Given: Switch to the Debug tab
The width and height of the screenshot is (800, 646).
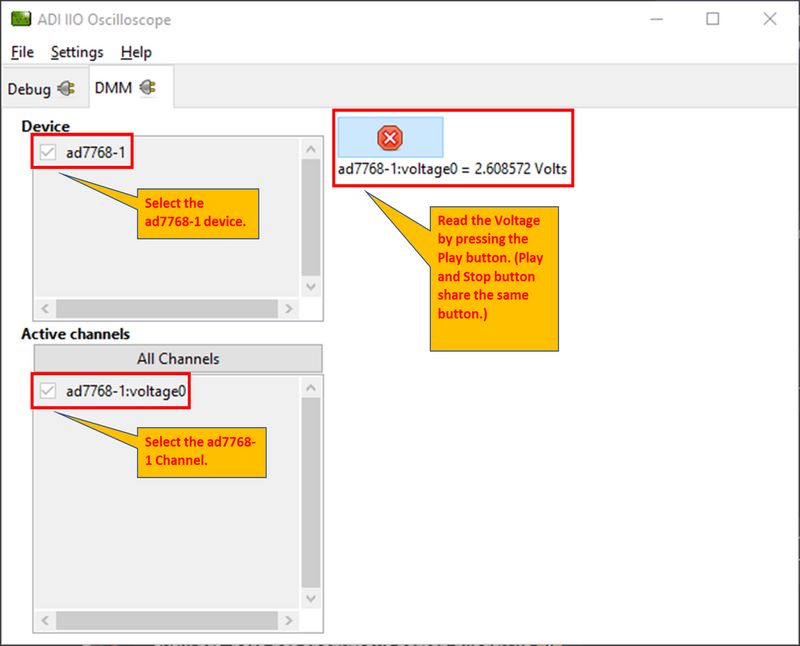Looking at the screenshot, I should [x=45, y=88].
